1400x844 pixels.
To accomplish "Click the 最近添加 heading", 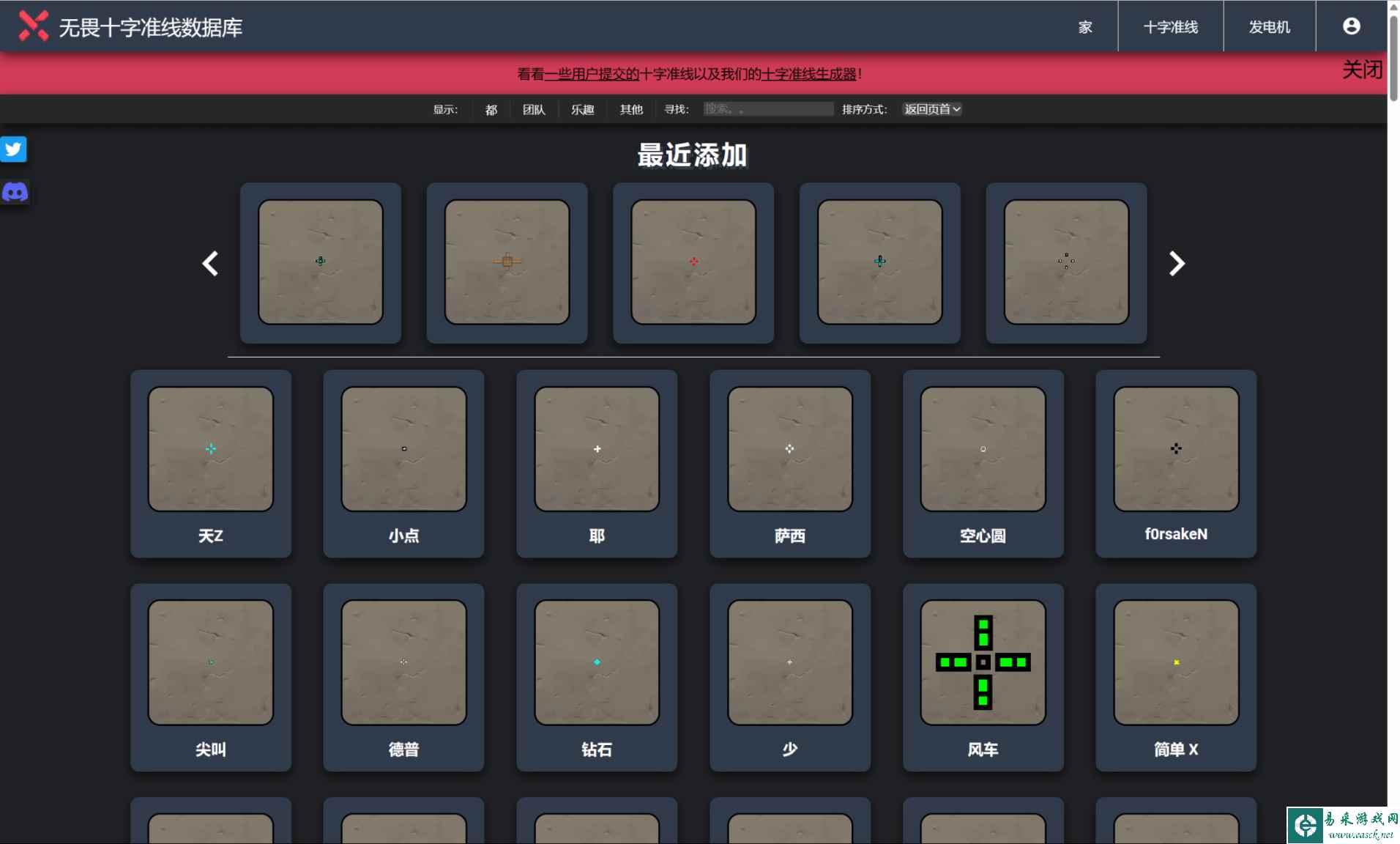I will click(693, 155).
